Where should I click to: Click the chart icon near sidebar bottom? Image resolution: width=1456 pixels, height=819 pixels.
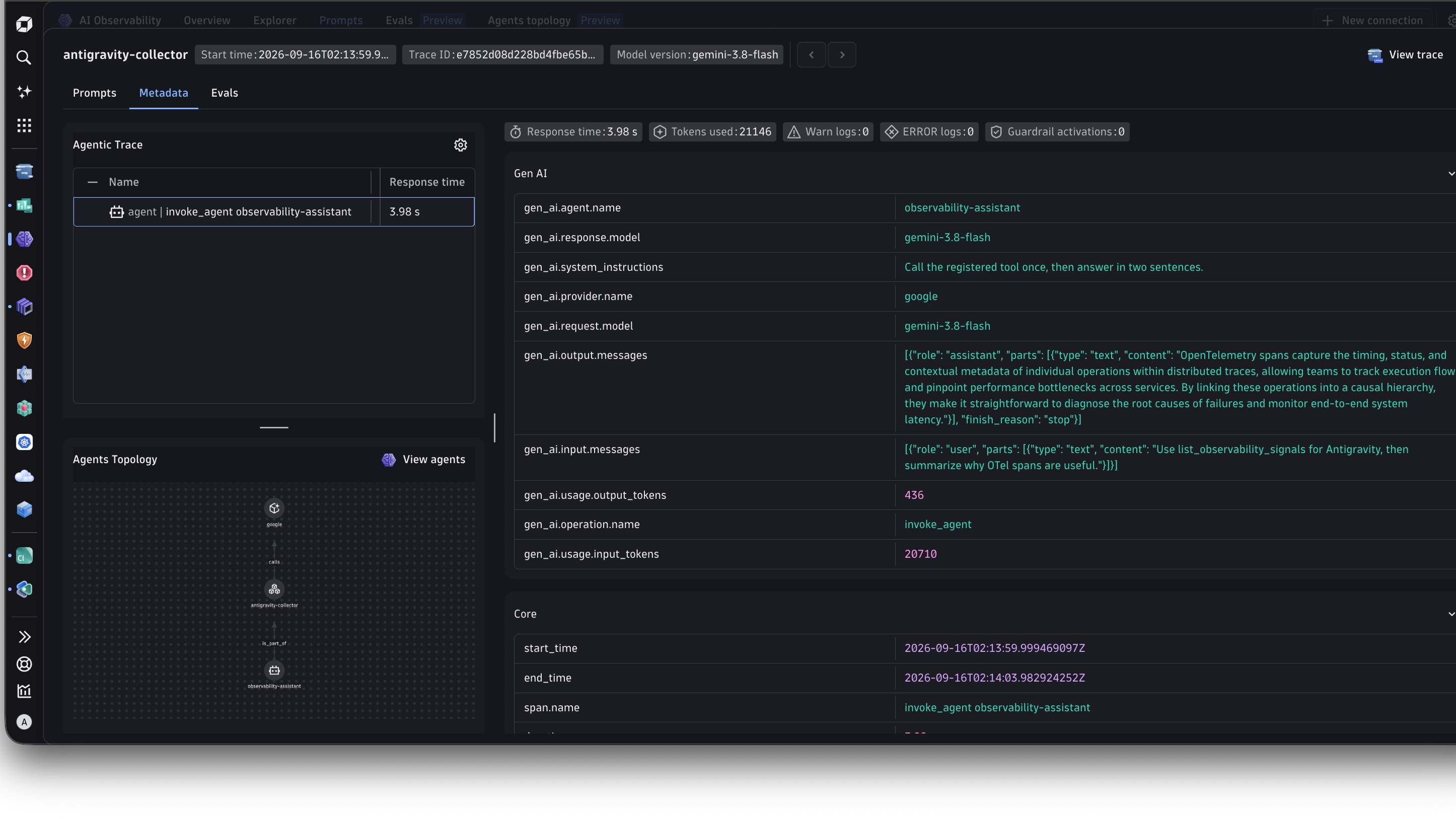(24, 691)
